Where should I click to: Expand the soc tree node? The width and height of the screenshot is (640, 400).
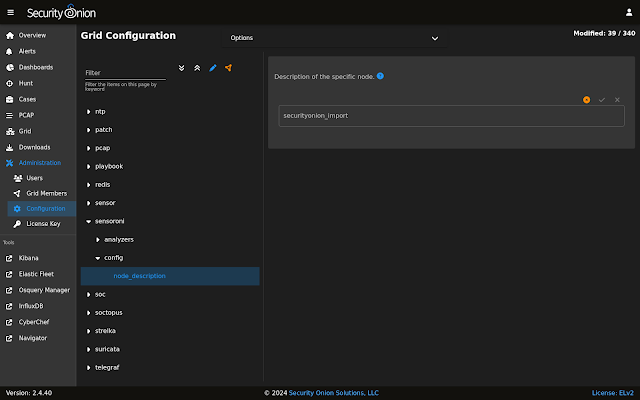(x=89, y=294)
